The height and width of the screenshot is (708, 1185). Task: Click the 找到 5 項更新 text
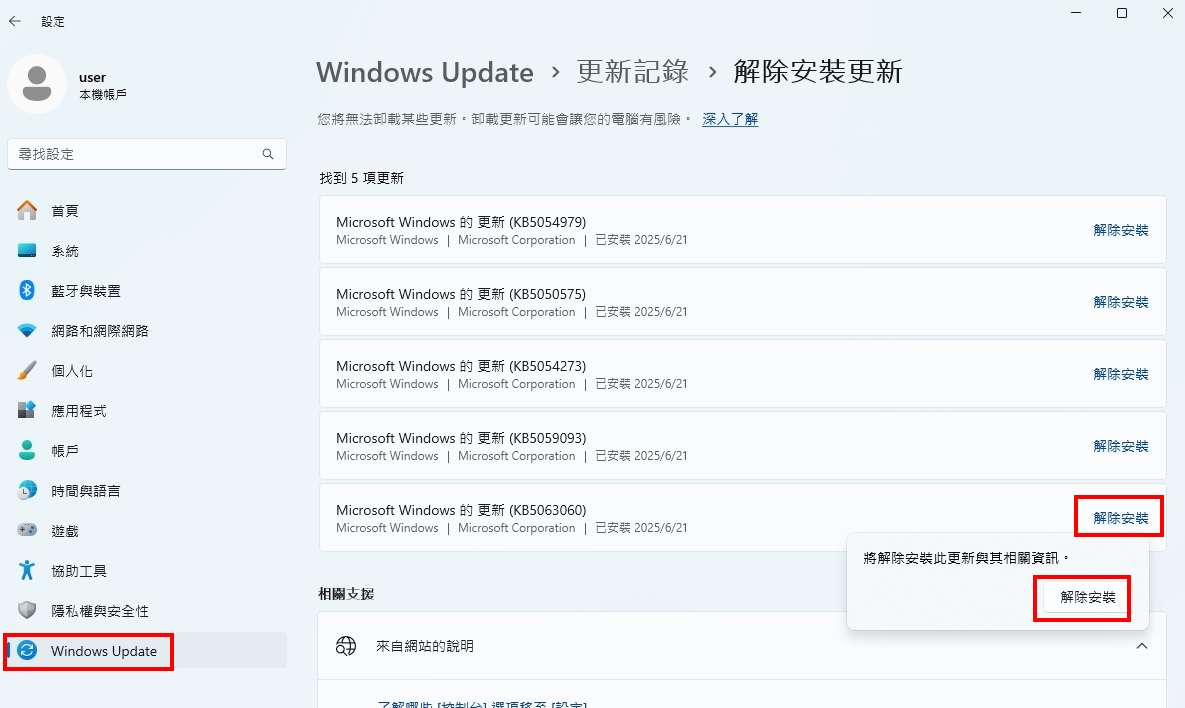point(361,178)
